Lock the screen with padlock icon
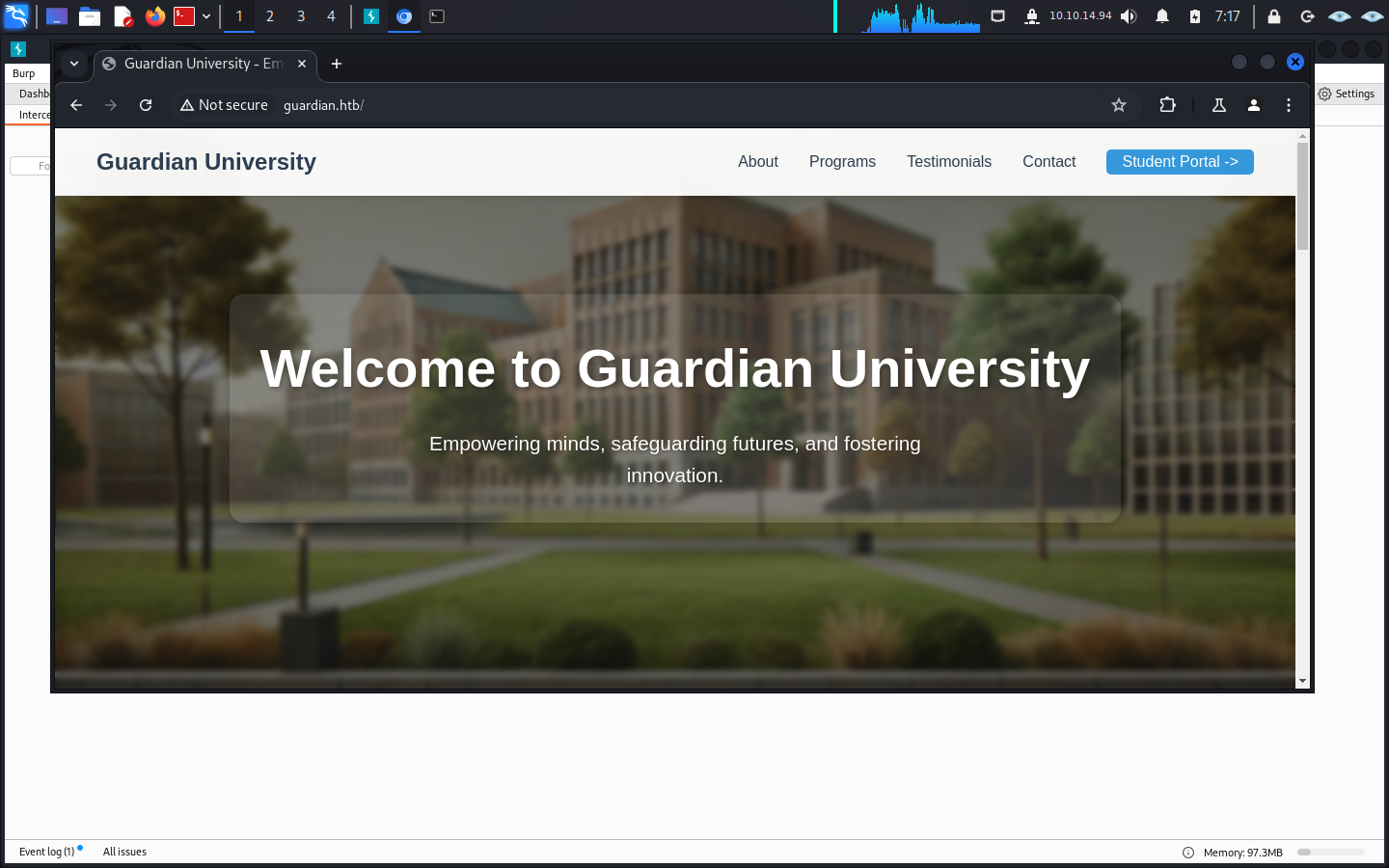The image size is (1389, 868). click(1274, 16)
